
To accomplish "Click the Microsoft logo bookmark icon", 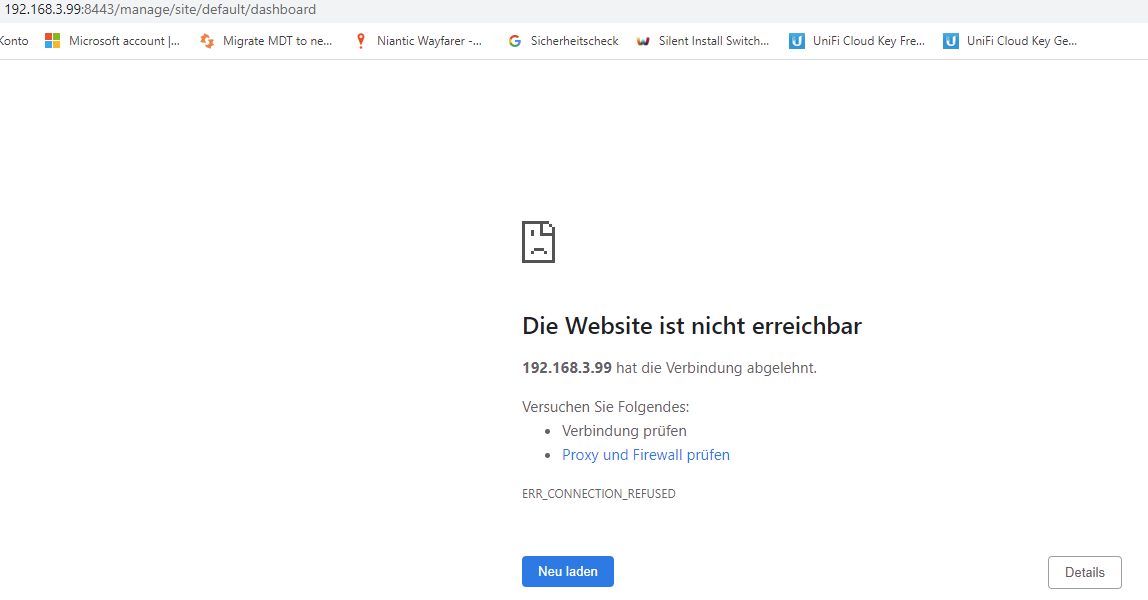I will coord(53,41).
